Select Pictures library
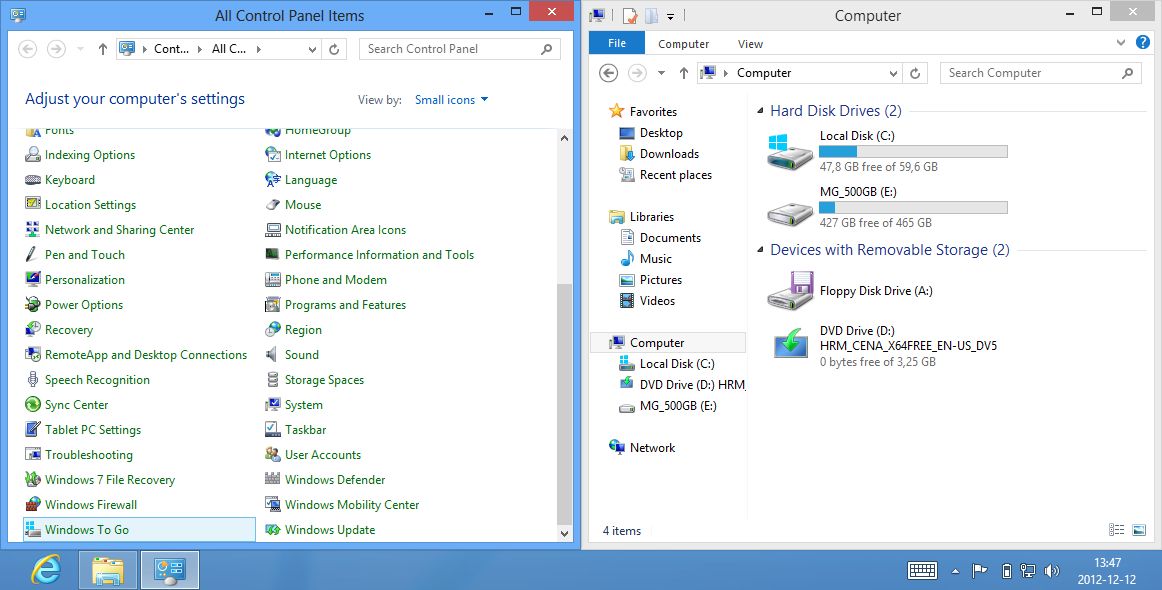 650,279
